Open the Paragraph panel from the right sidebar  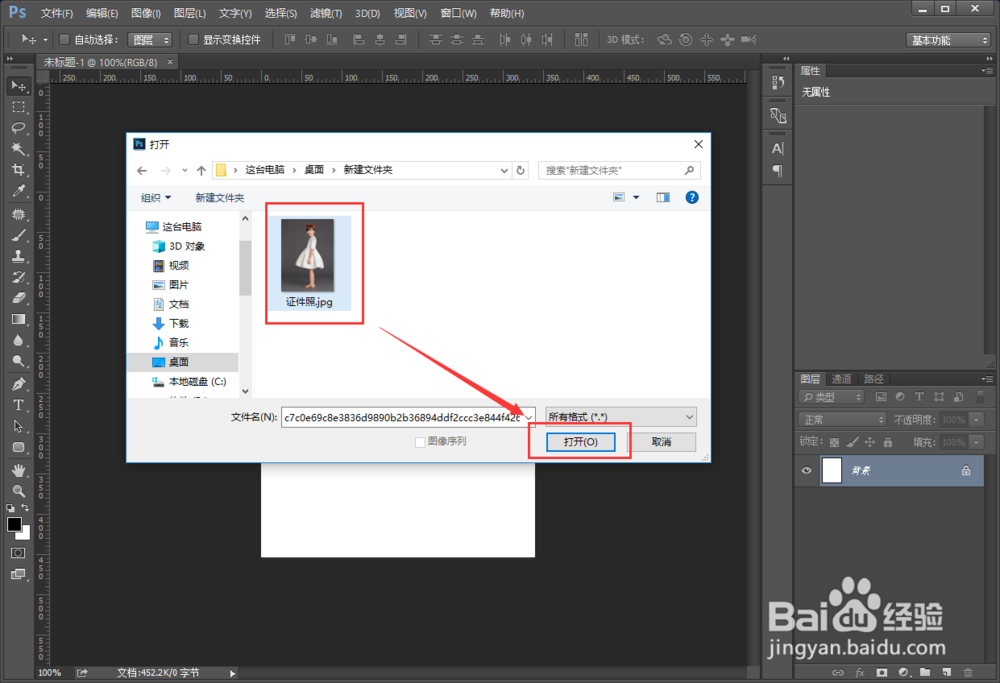pos(777,171)
